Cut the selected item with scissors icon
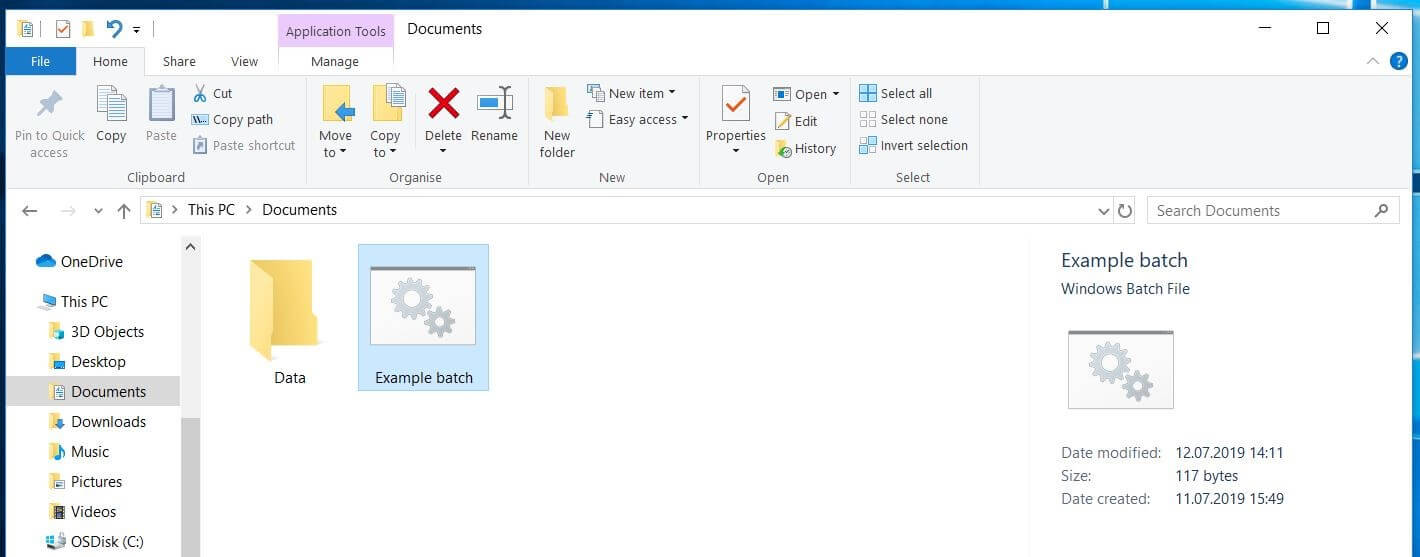This screenshot has height=557, width=1420. tap(212, 93)
